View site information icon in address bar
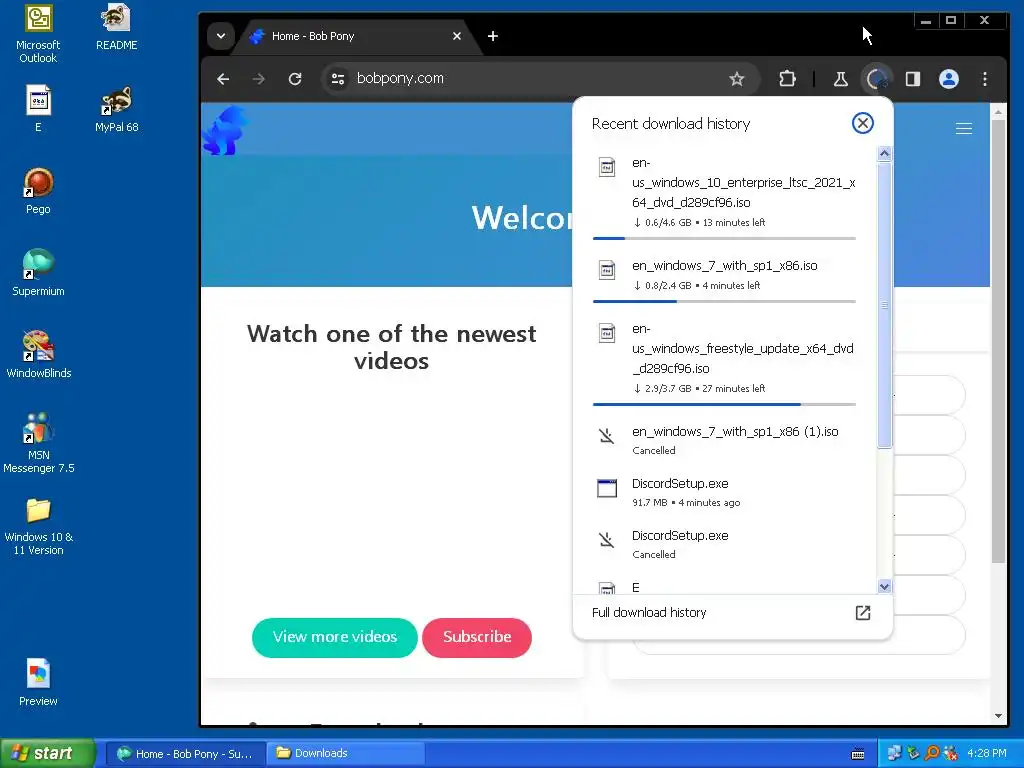 tap(338, 79)
